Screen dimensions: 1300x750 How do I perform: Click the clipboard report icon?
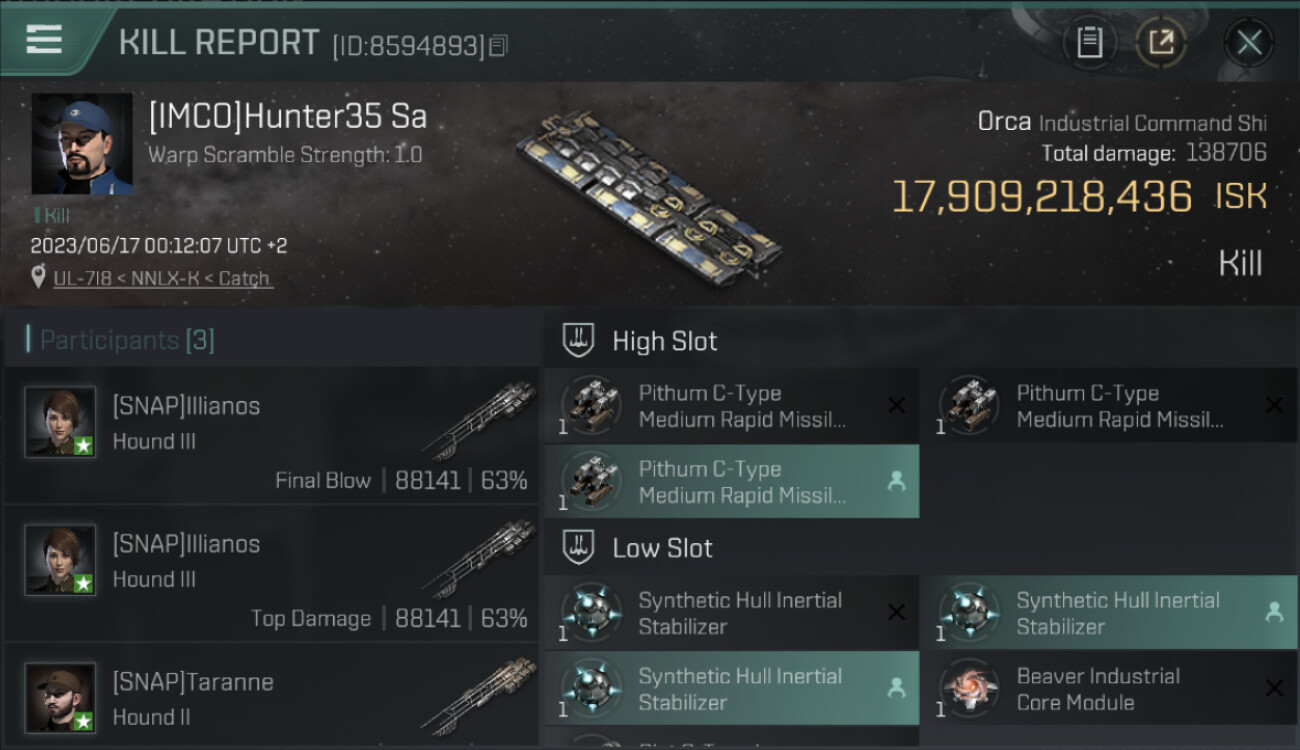click(x=1089, y=42)
